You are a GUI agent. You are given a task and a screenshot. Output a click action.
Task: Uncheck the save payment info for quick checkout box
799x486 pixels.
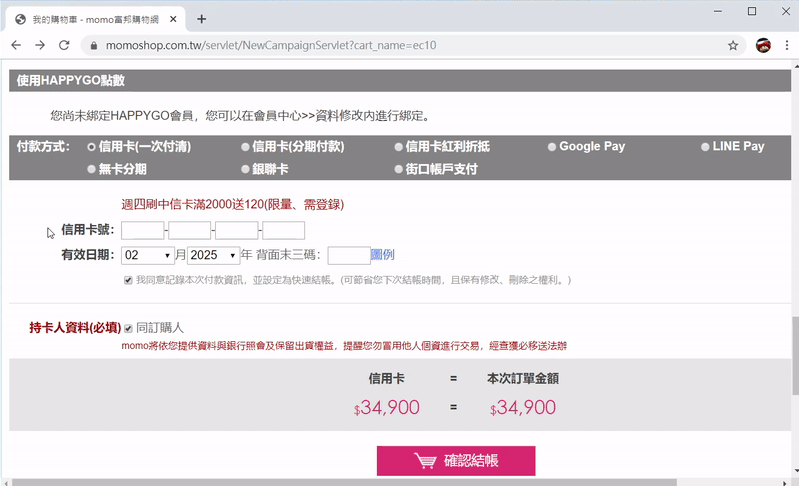(128, 280)
